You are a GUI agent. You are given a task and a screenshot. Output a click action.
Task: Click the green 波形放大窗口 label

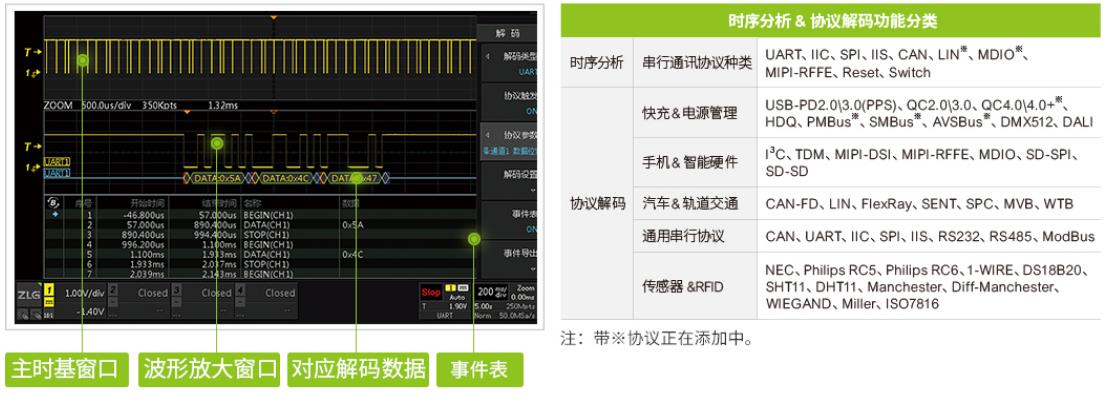click(211, 369)
